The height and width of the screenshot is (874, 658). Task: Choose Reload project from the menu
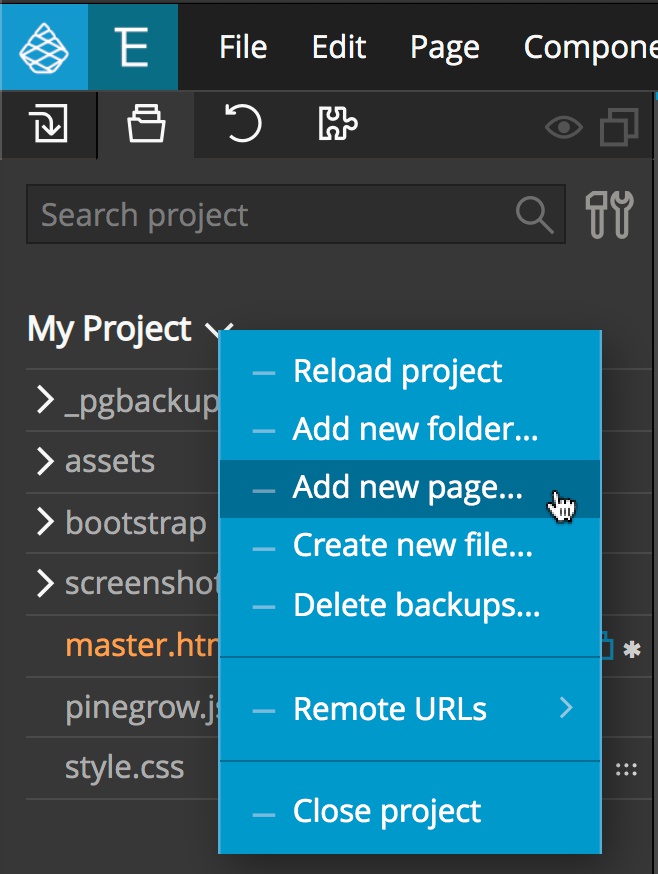410,372
